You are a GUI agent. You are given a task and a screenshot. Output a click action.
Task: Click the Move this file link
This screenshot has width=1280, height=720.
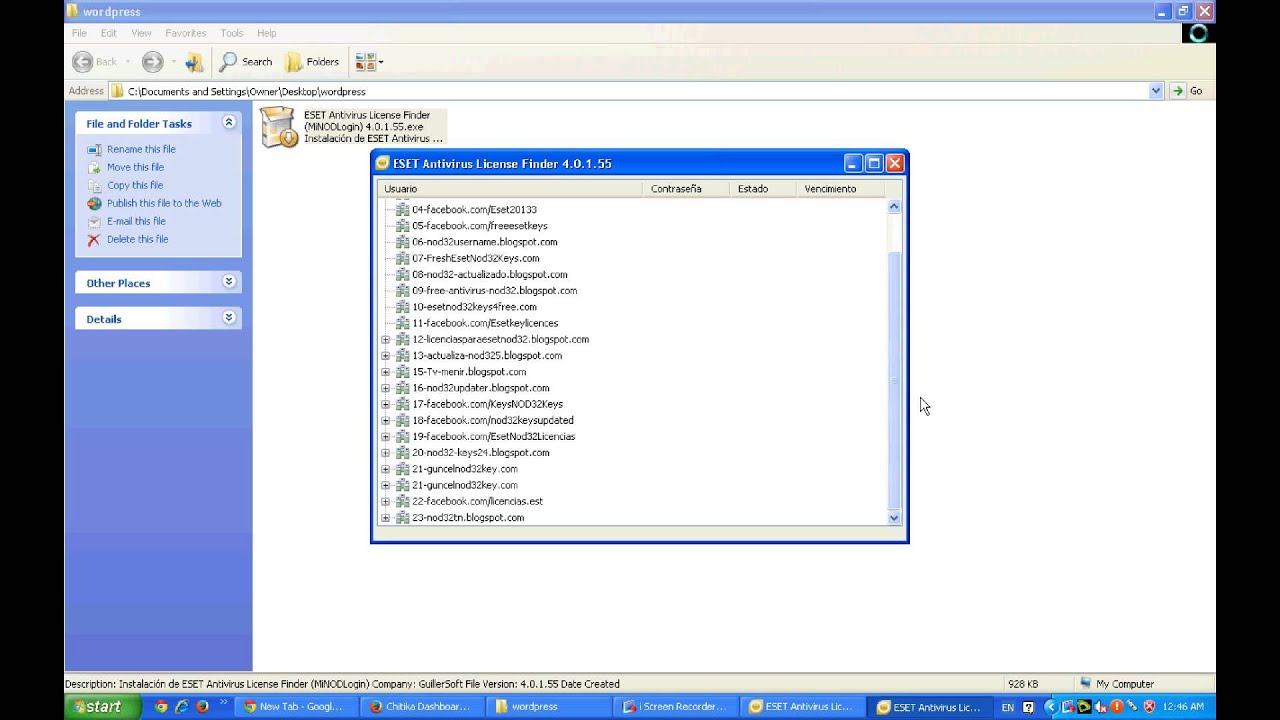pyautogui.click(x=135, y=167)
